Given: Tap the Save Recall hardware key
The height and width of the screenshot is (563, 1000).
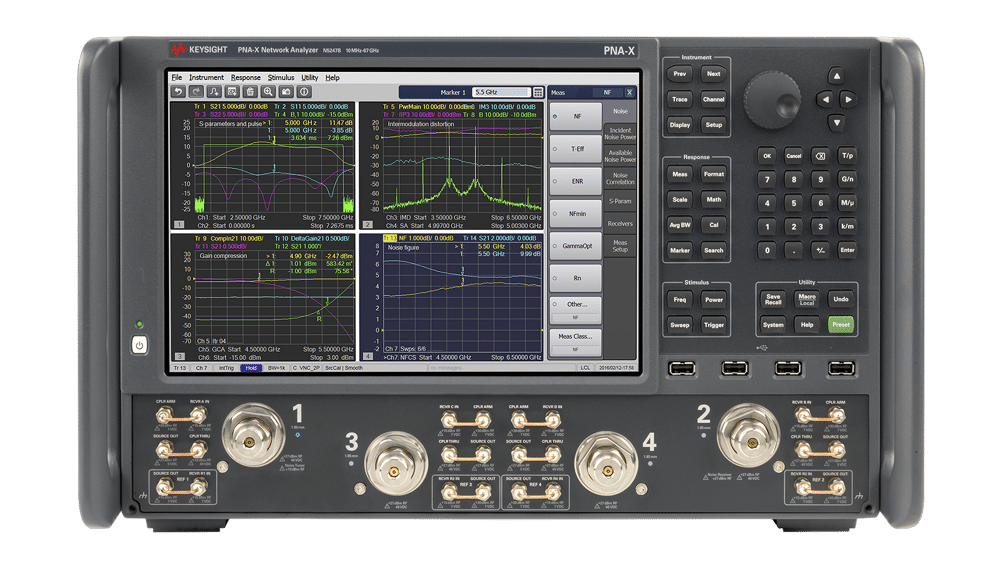Looking at the screenshot, I should [x=773, y=299].
